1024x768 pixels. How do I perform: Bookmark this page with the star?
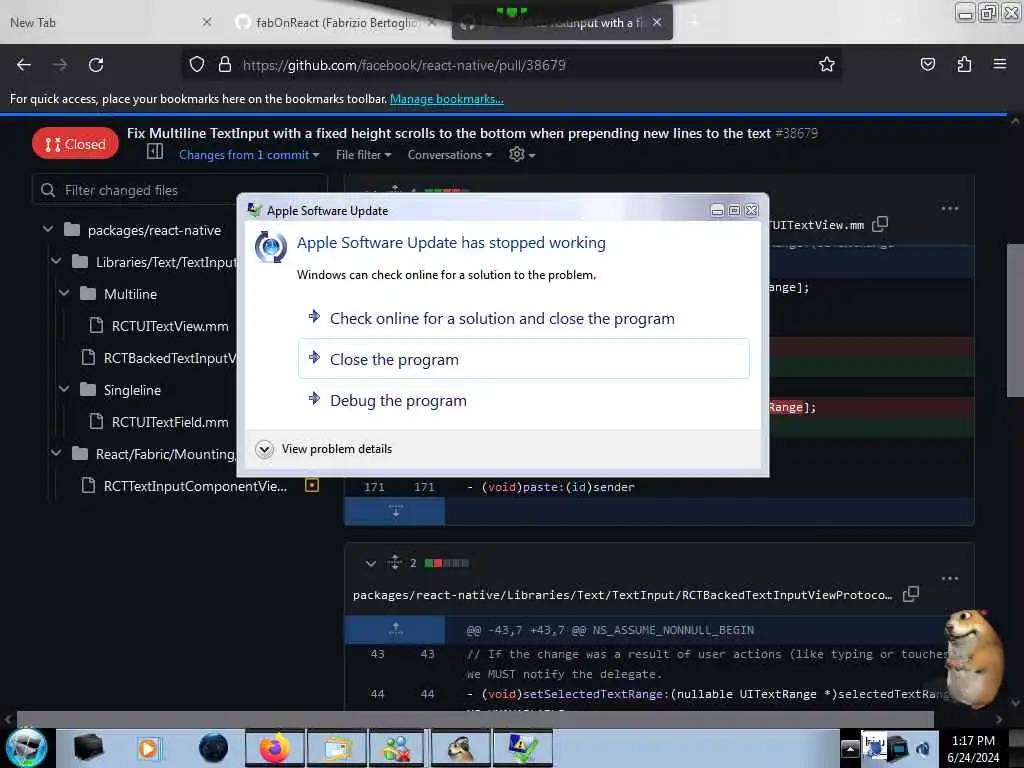pyautogui.click(x=827, y=64)
